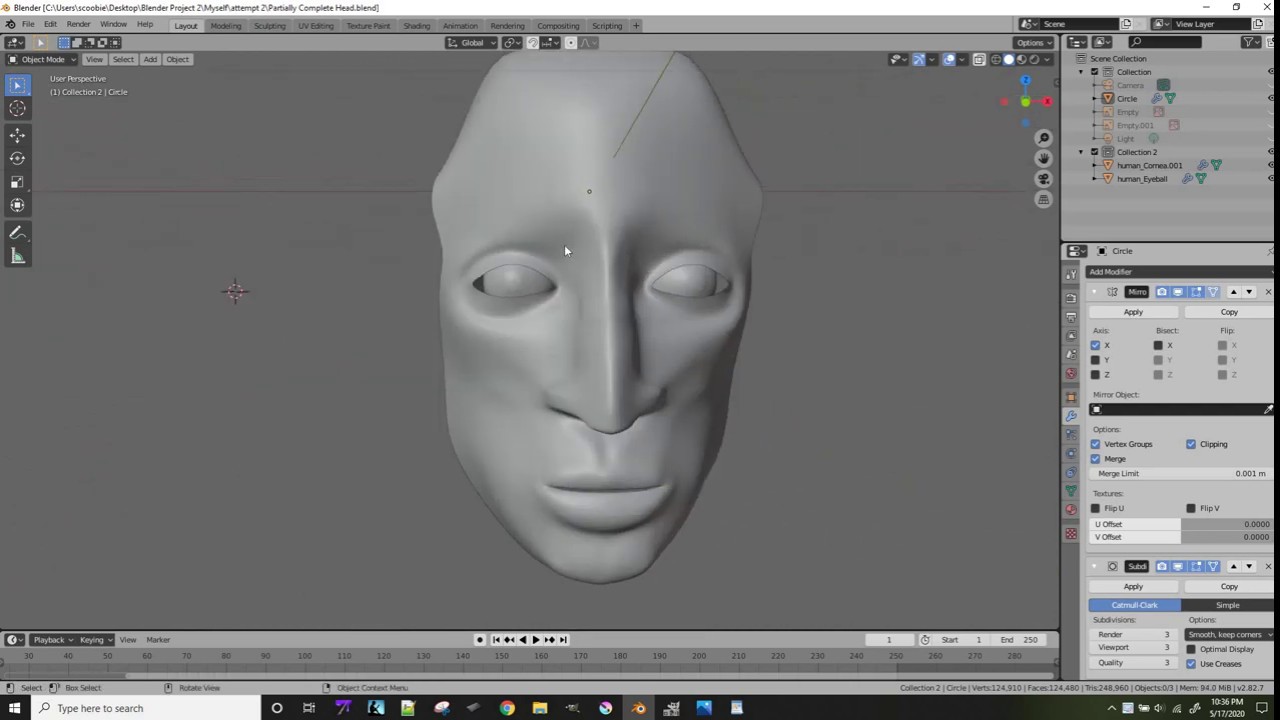Select the Scale tool
This screenshot has height=720, width=1280.
[x=17, y=182]
